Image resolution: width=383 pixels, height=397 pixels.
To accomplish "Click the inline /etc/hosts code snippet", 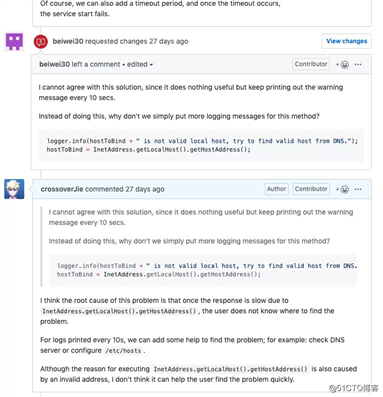I will click(x=123, y=351).
